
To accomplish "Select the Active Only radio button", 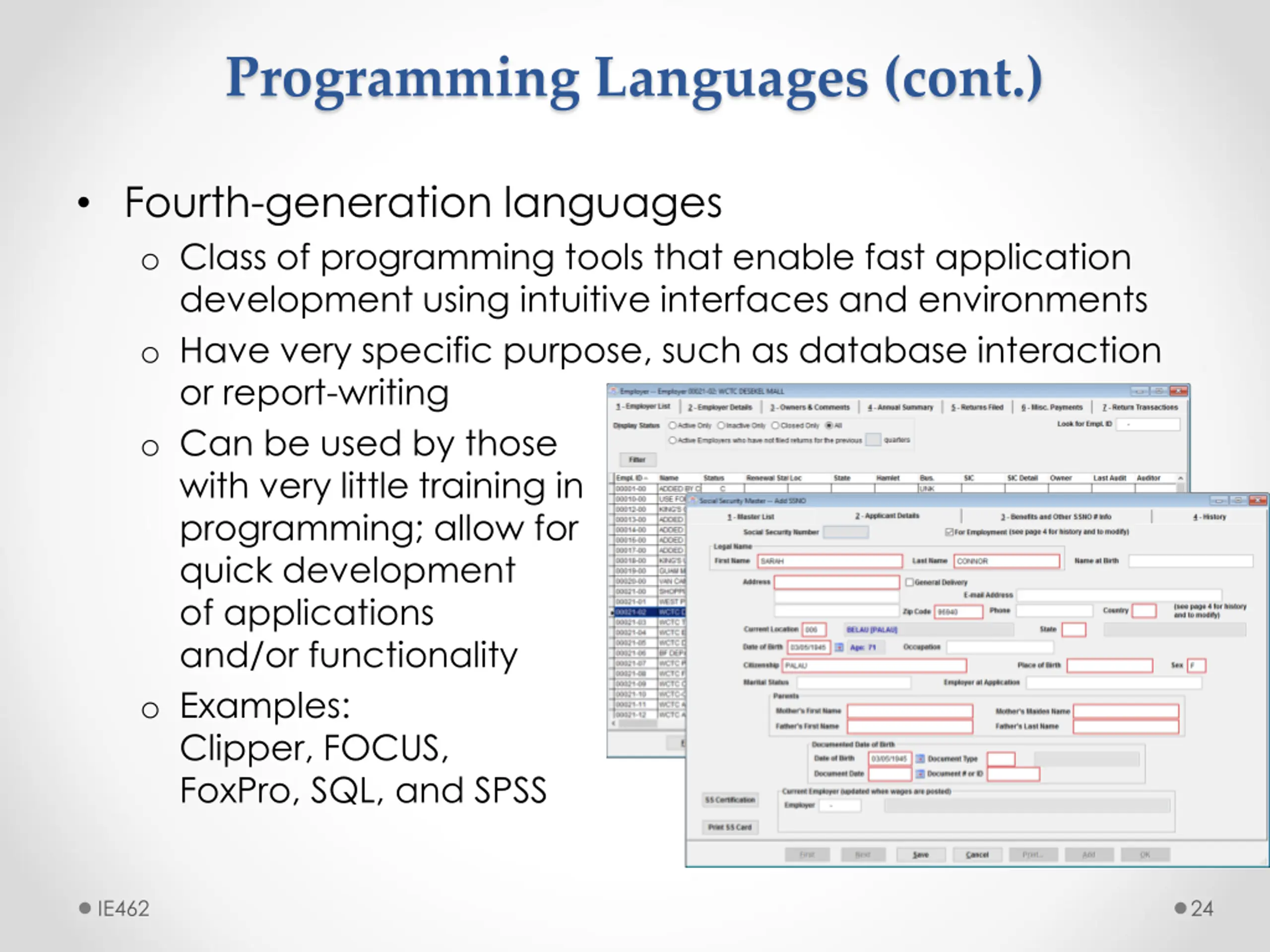I will [x=672, y=425].
